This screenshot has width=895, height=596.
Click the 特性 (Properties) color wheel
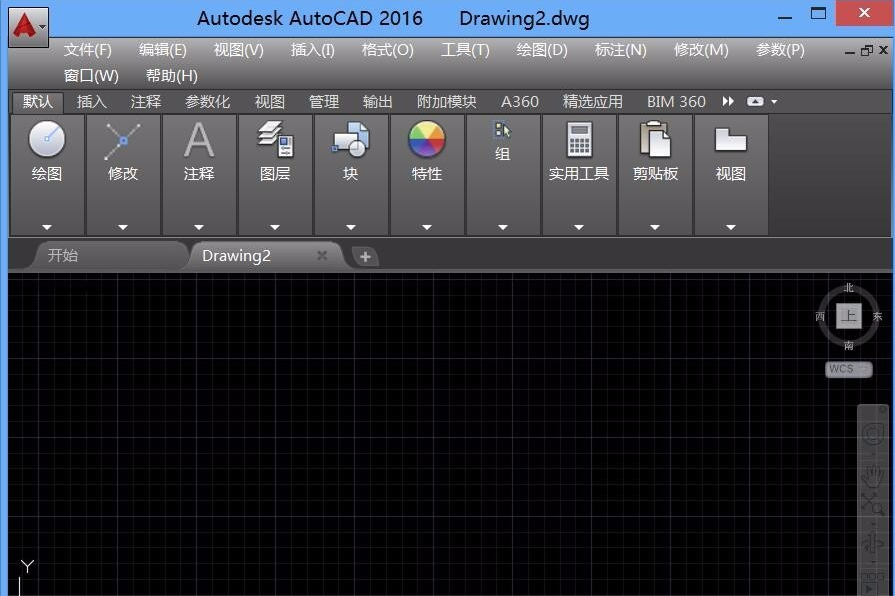427,141
